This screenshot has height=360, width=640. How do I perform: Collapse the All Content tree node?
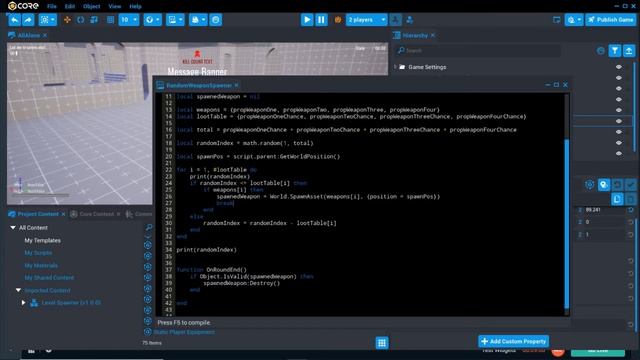coord(13,227)
